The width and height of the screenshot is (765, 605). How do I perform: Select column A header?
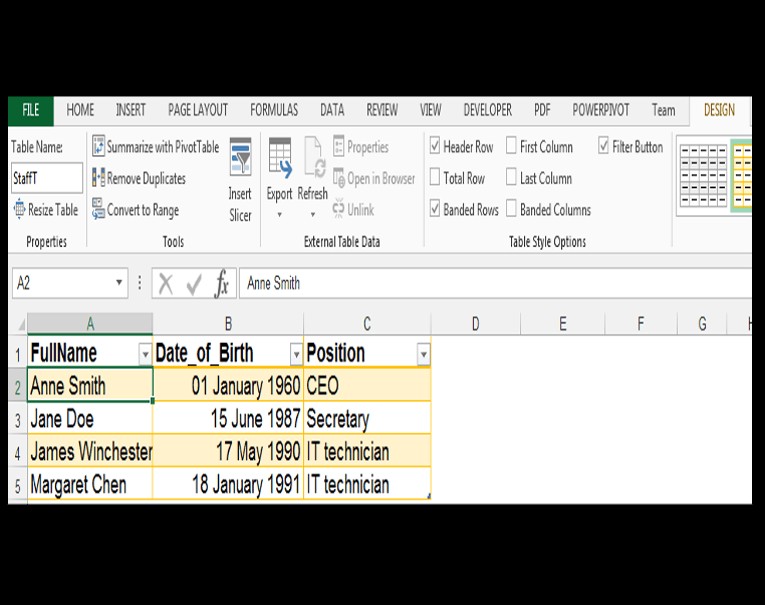pyautogui.click(x=90, y=324)
